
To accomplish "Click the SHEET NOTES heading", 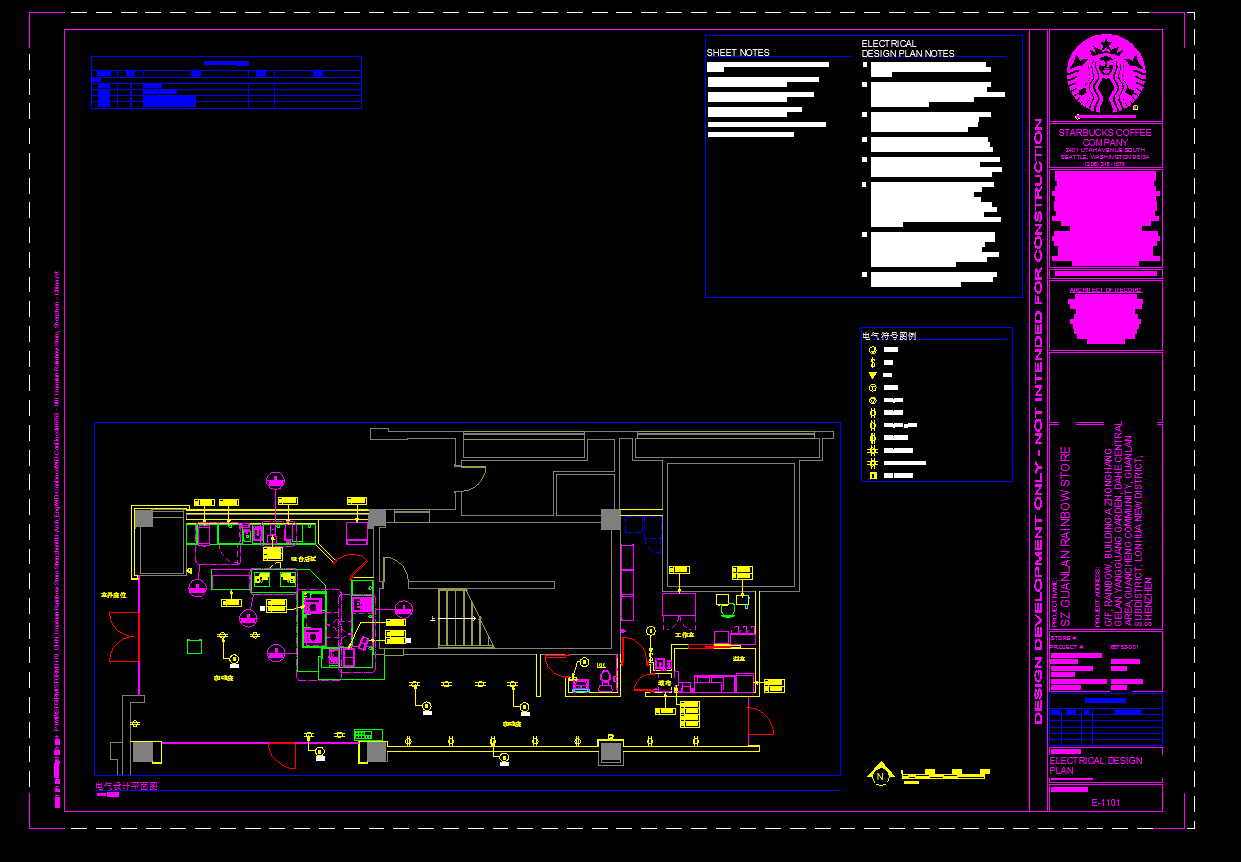I will point(738,53).
